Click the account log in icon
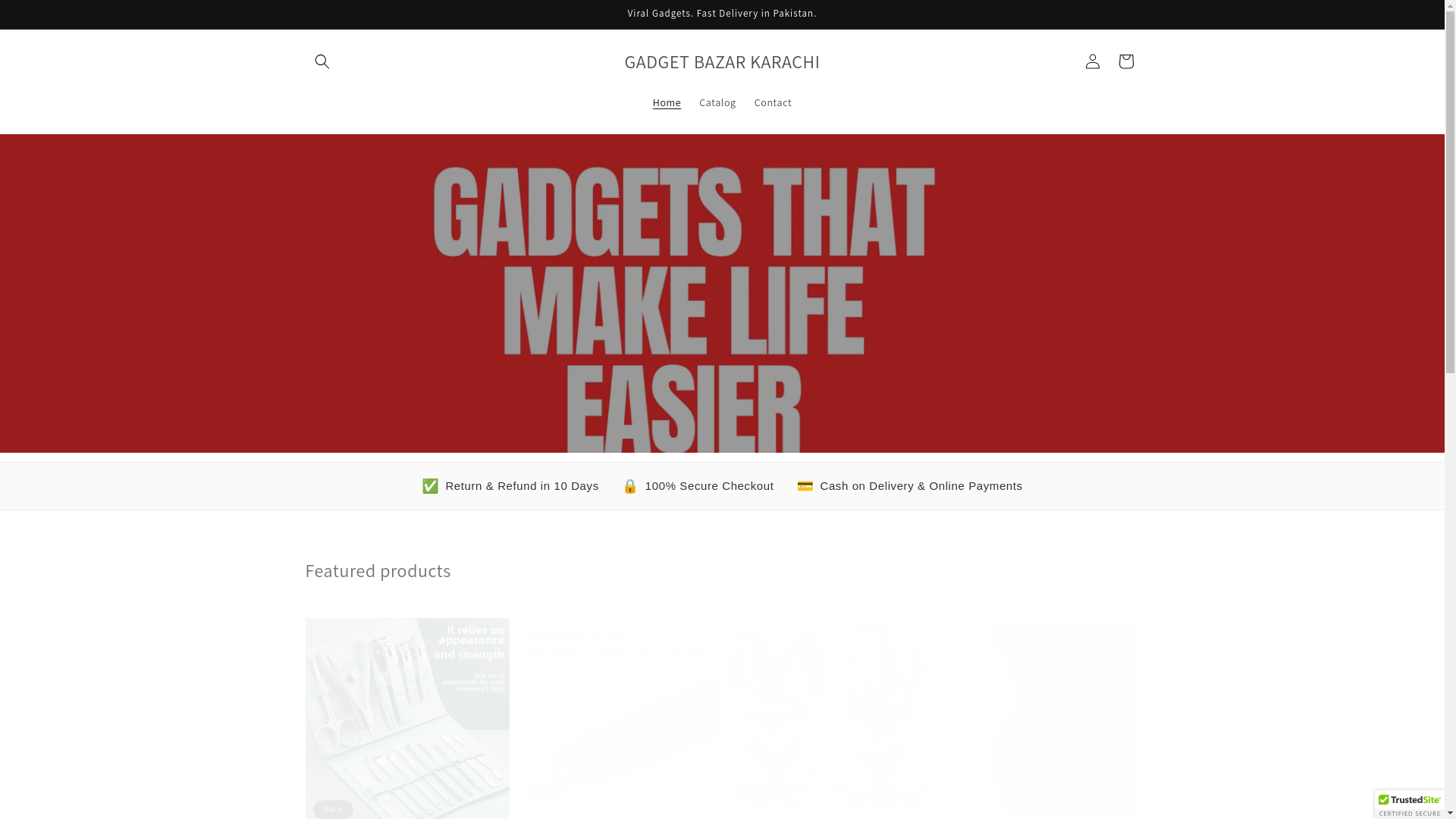Image resolution: width=1456 pixels, height=819 pixels. tap(1092, 61)
